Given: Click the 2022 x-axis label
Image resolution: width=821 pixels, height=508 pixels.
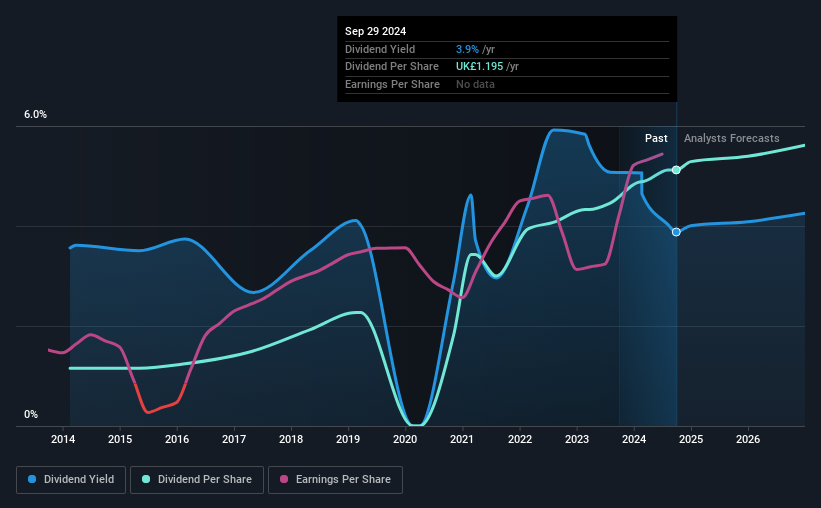Looking at the screenshot, I should point(520,439).
